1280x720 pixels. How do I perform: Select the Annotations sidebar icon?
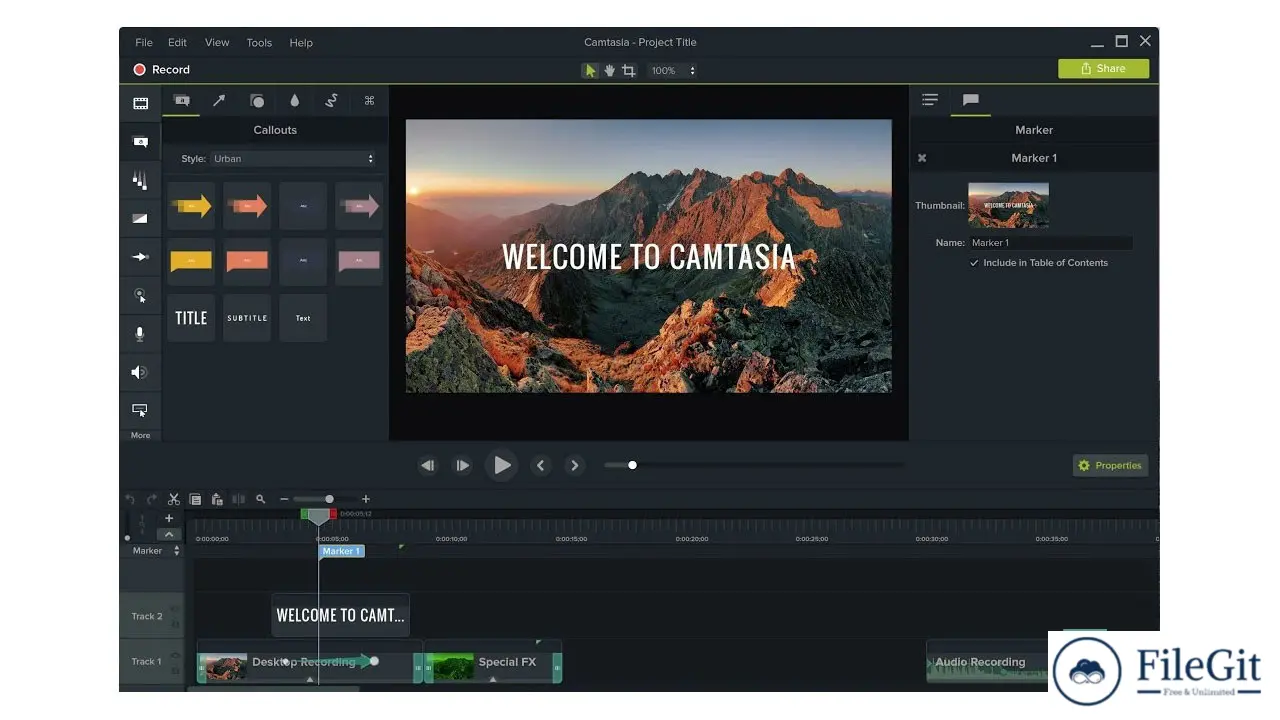[140, 142]
